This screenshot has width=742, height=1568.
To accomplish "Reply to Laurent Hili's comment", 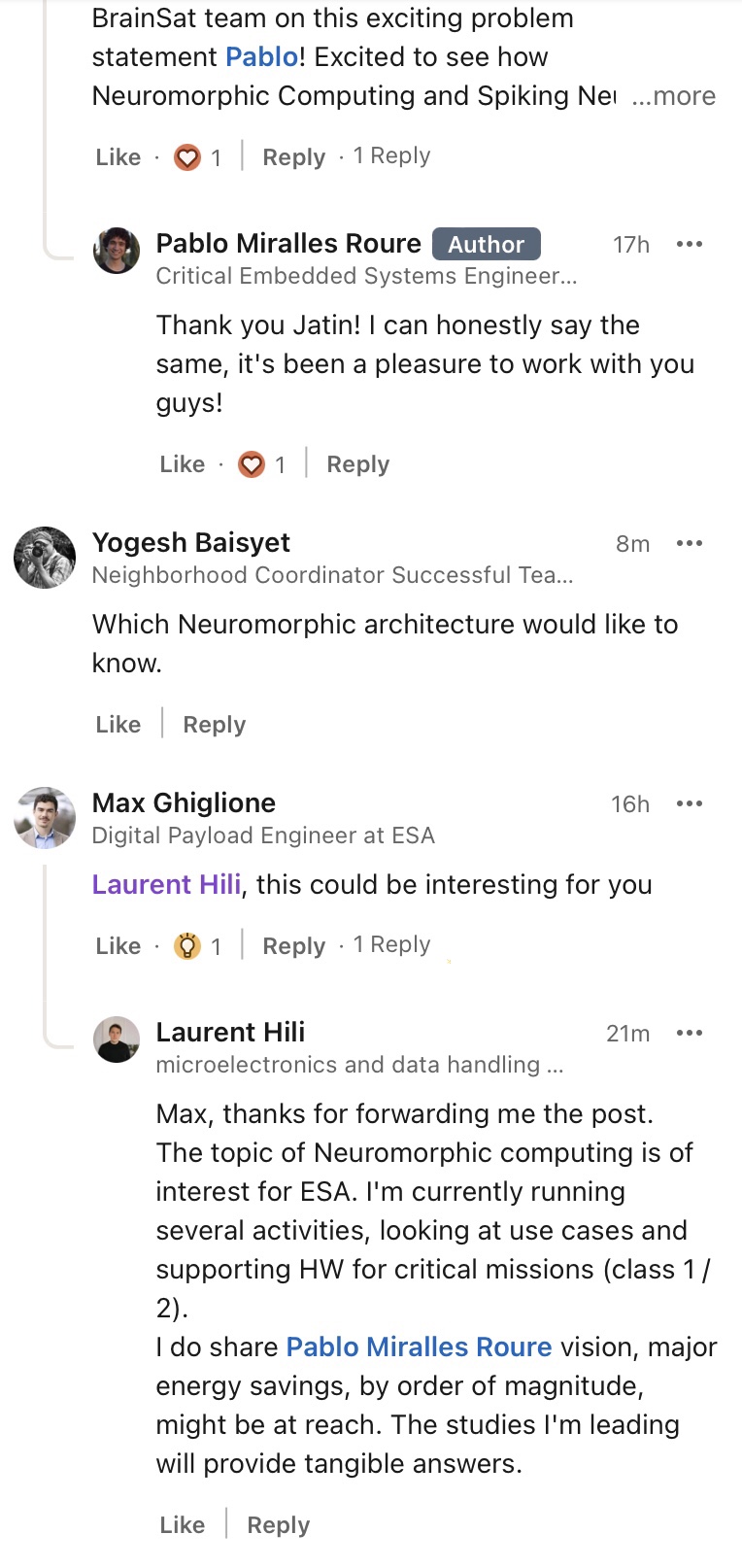I will point(279,1525).
